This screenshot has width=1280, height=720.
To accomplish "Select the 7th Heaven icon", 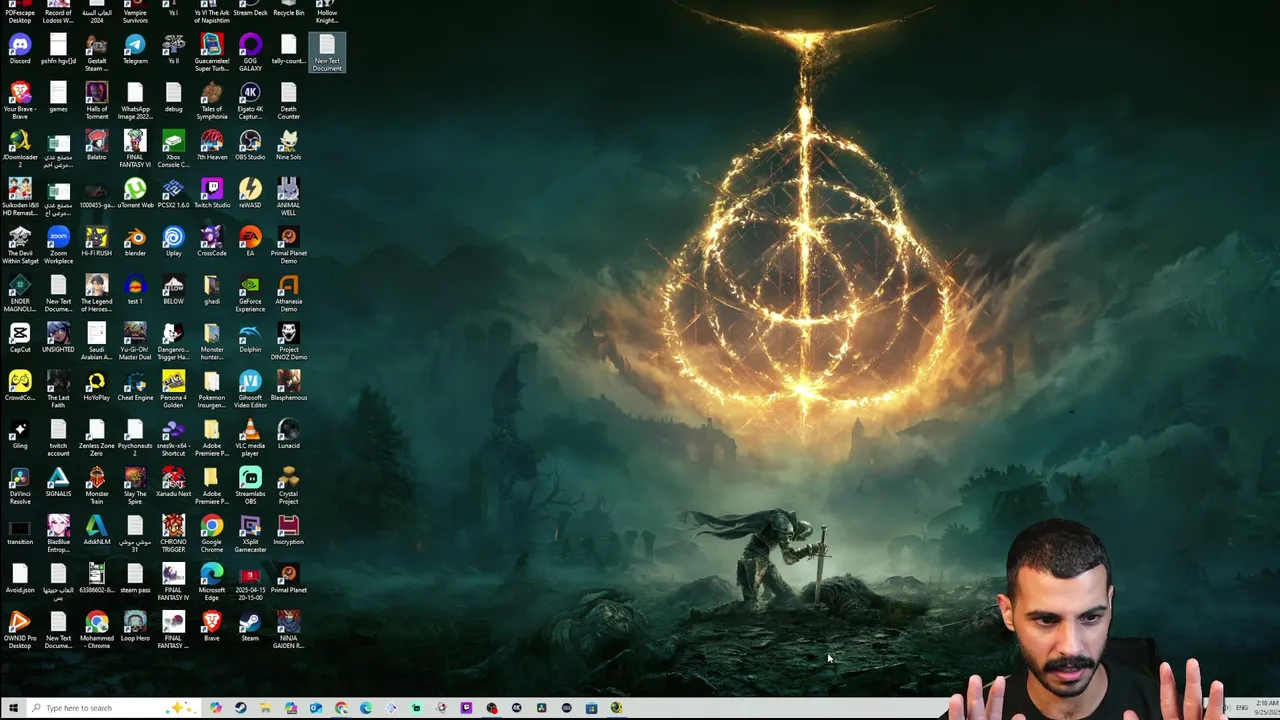I will 212,145.
